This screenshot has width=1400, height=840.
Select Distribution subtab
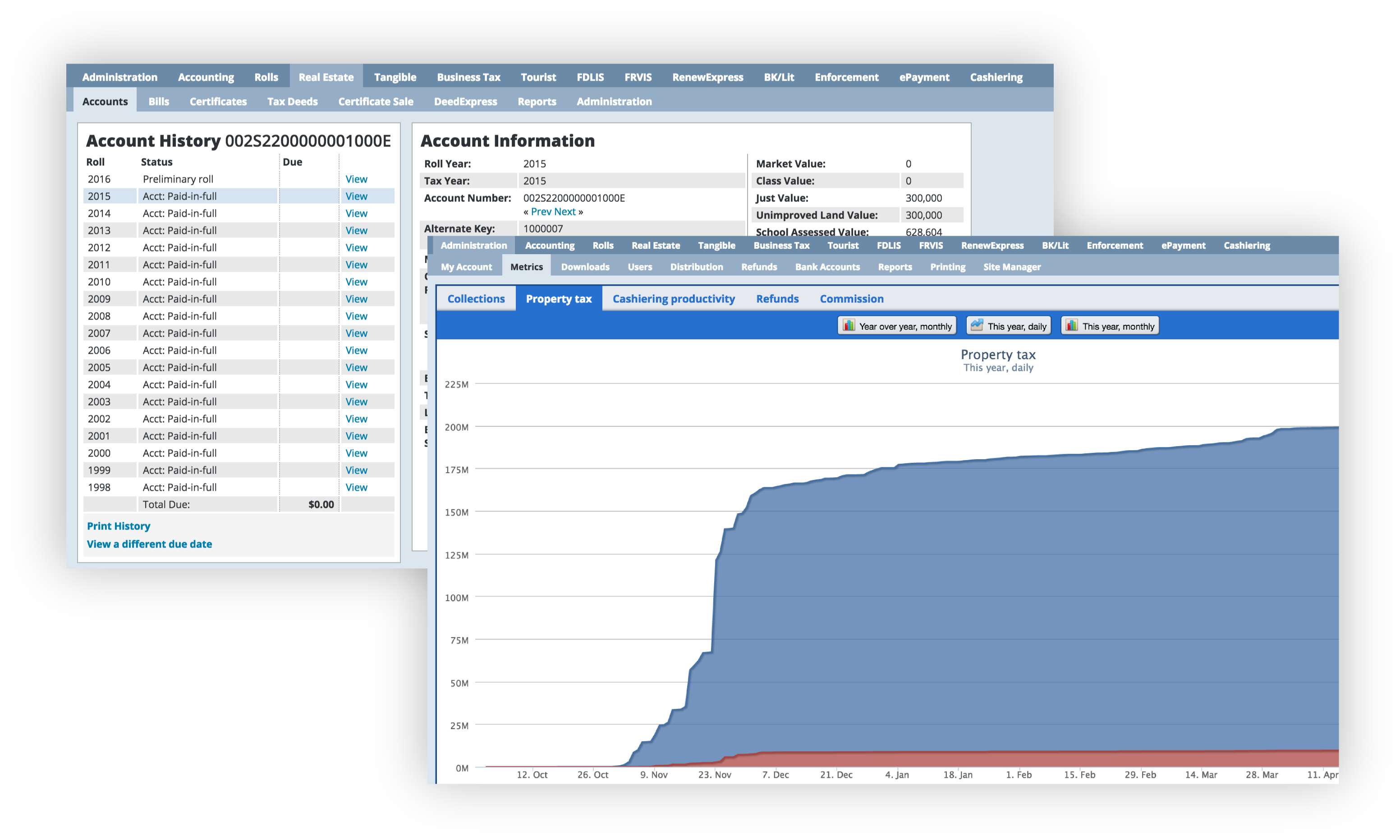pos(696,267)
